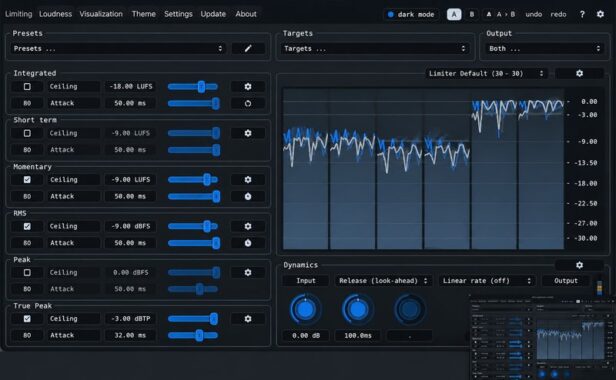
Task: Open Peak section gear settings
Action: (248, 272)
